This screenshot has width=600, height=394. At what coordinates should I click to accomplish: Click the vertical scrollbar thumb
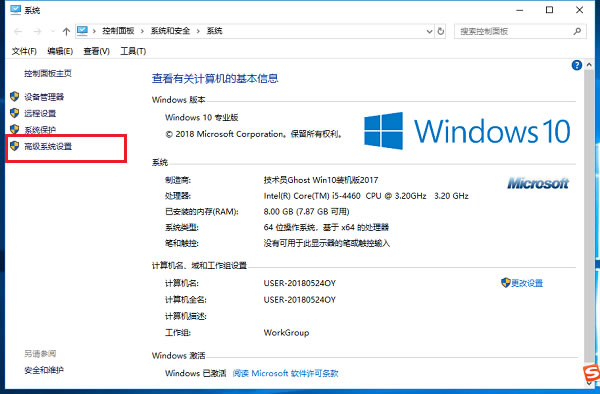pyautogui.click(x=589, y=215)
